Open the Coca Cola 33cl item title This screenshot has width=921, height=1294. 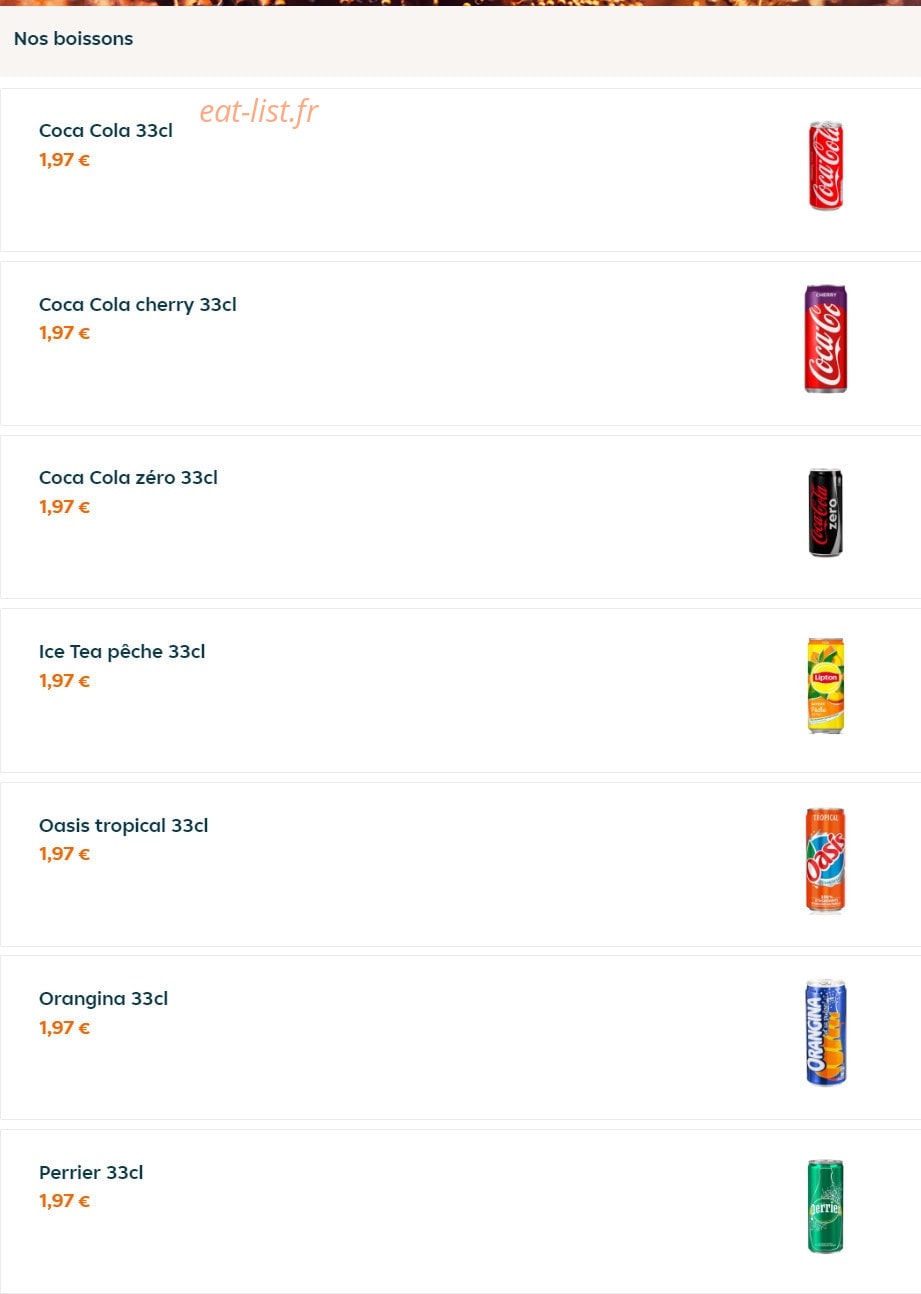pyautogui.click(x=106, y=130)
